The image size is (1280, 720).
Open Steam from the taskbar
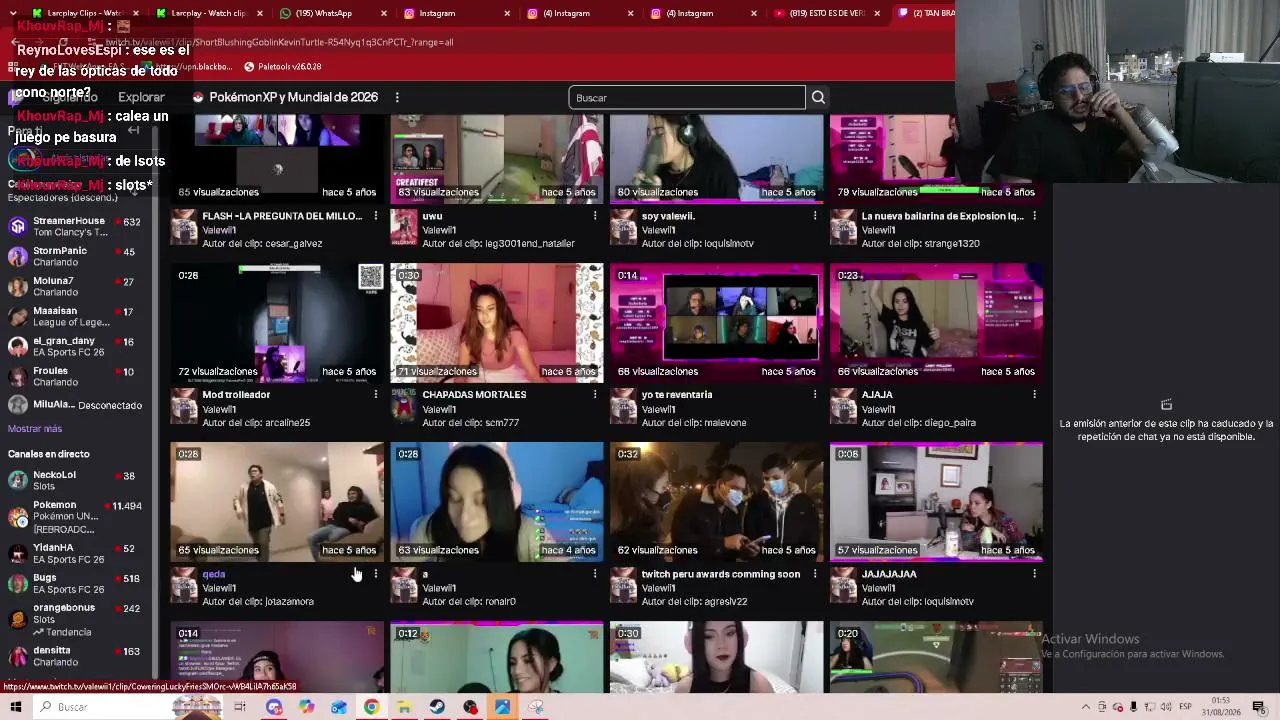(x=437, y=707)
